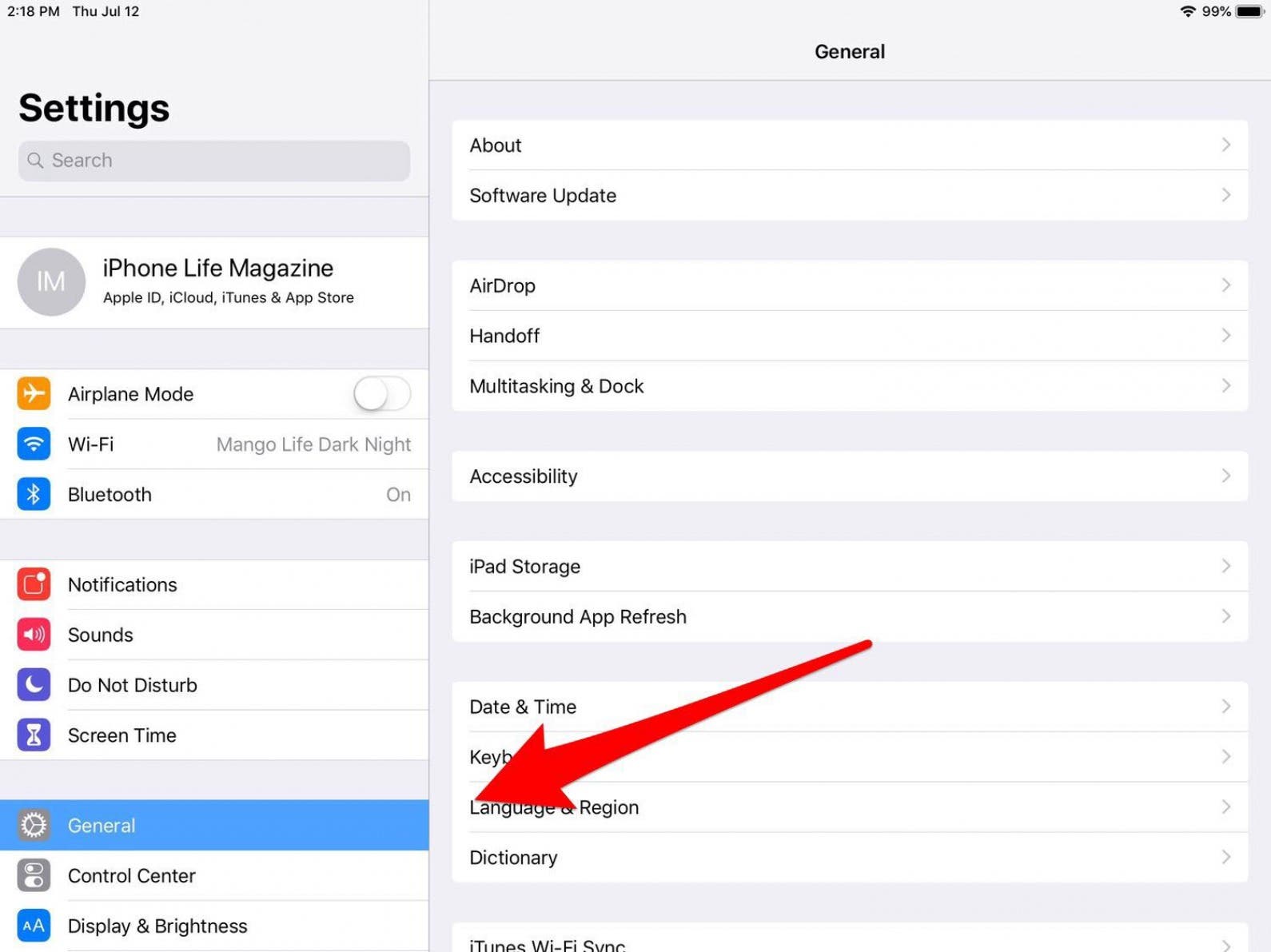Open the Background App Refresh row

[850, 616]
